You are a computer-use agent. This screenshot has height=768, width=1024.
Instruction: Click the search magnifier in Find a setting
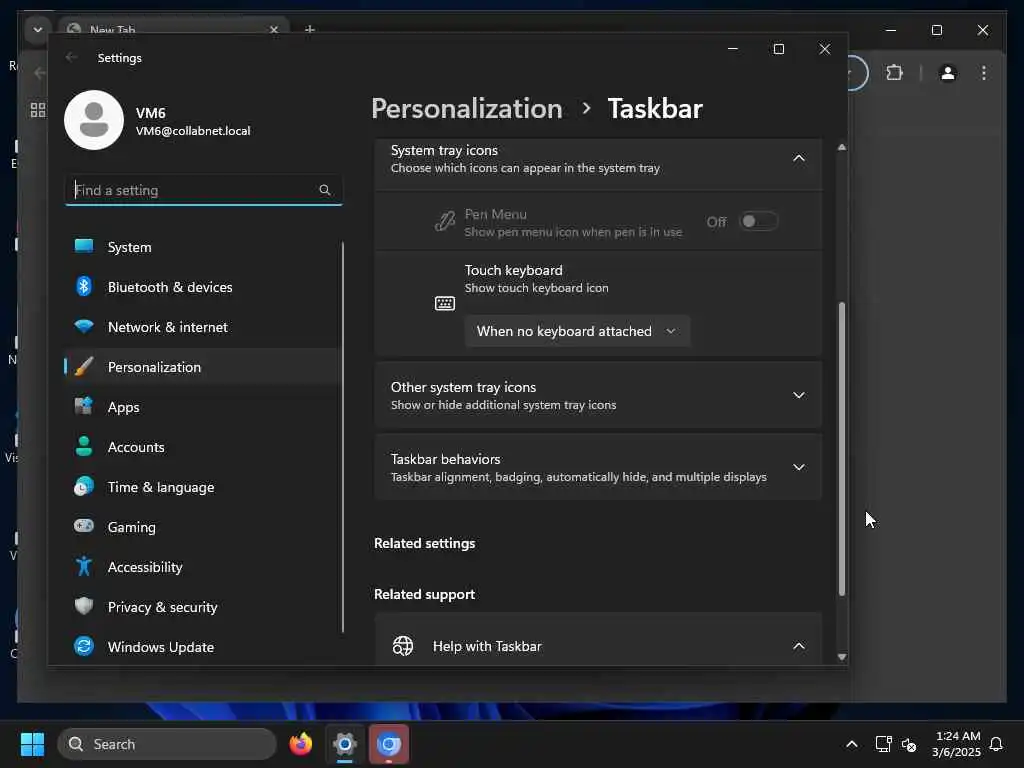click(325, 190)
